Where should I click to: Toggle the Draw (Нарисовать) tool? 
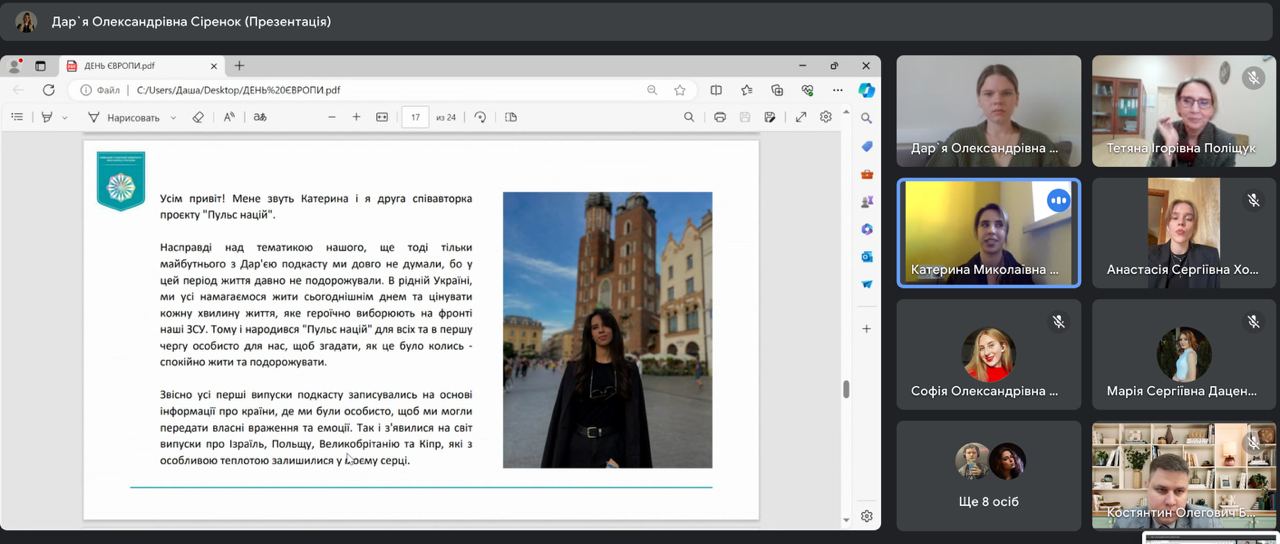124,117
